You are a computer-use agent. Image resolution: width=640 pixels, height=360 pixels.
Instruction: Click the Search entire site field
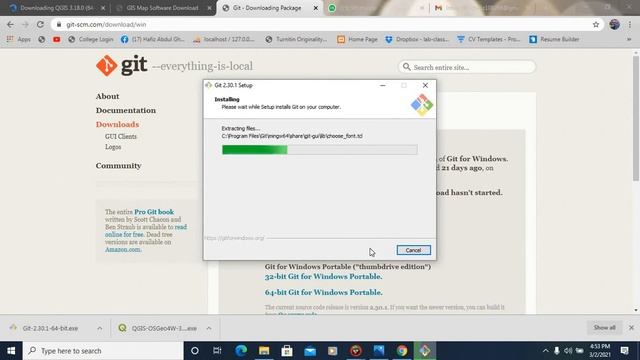tap(467, 67)
